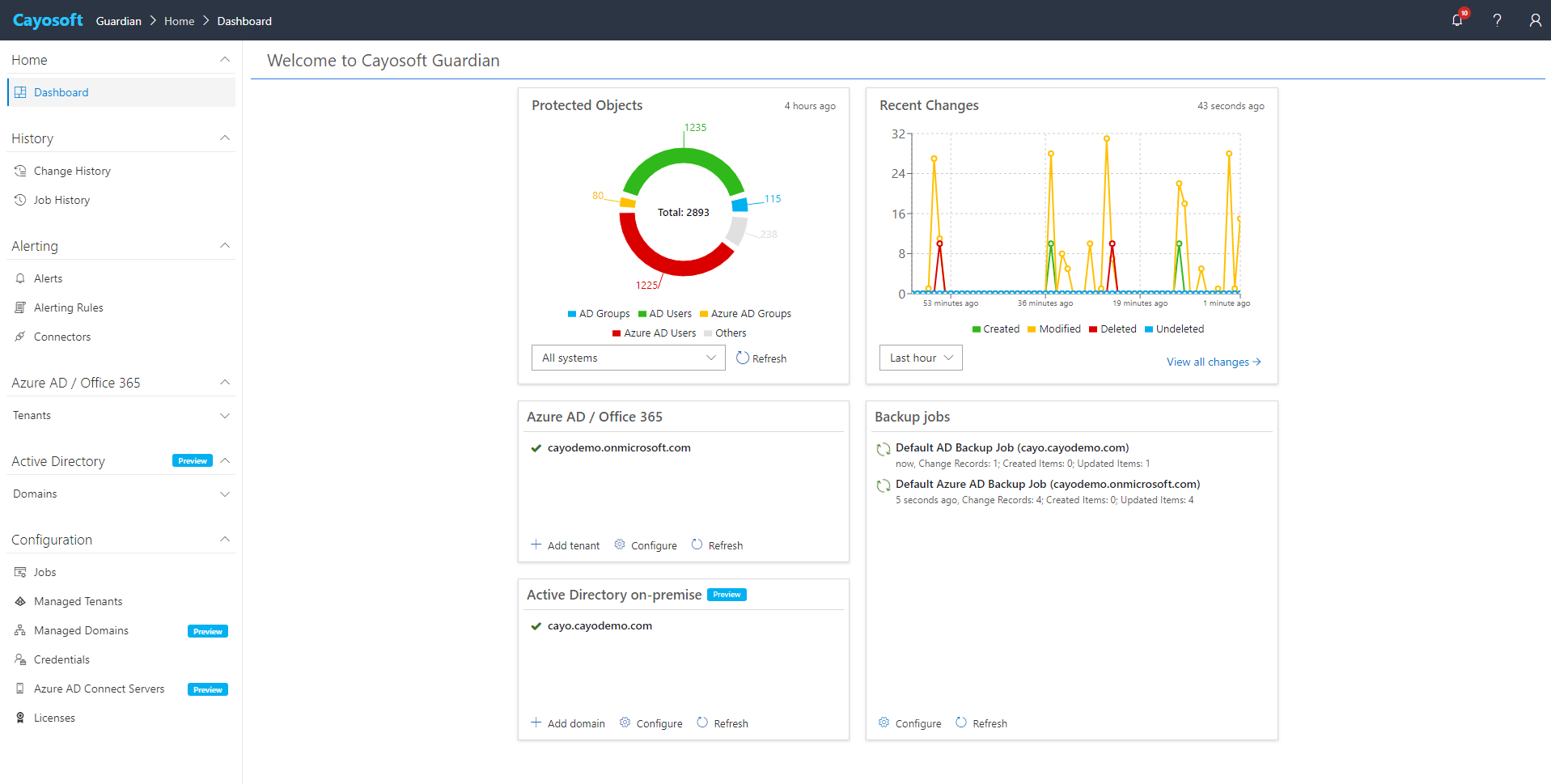Open Job History in the sidebar
The image size is (1551, 784).
pos(61,200)
